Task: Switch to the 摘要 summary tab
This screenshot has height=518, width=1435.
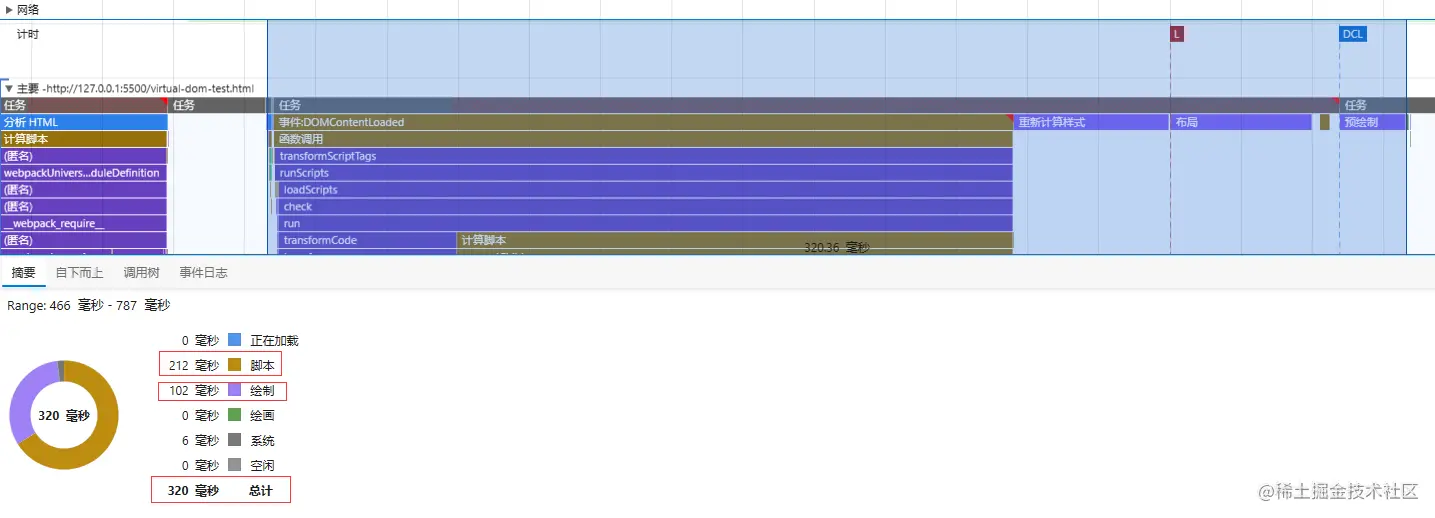Action: [x=23, y=272]
